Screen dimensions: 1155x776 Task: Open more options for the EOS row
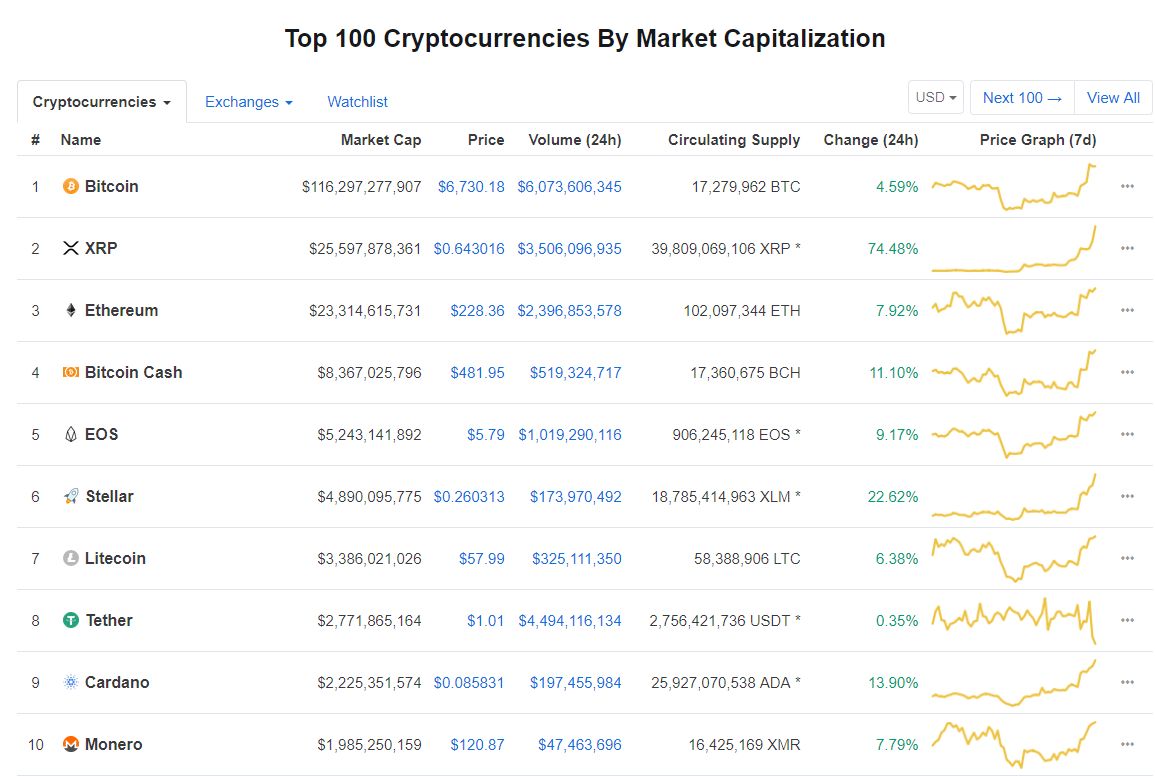click(1127, 435)
